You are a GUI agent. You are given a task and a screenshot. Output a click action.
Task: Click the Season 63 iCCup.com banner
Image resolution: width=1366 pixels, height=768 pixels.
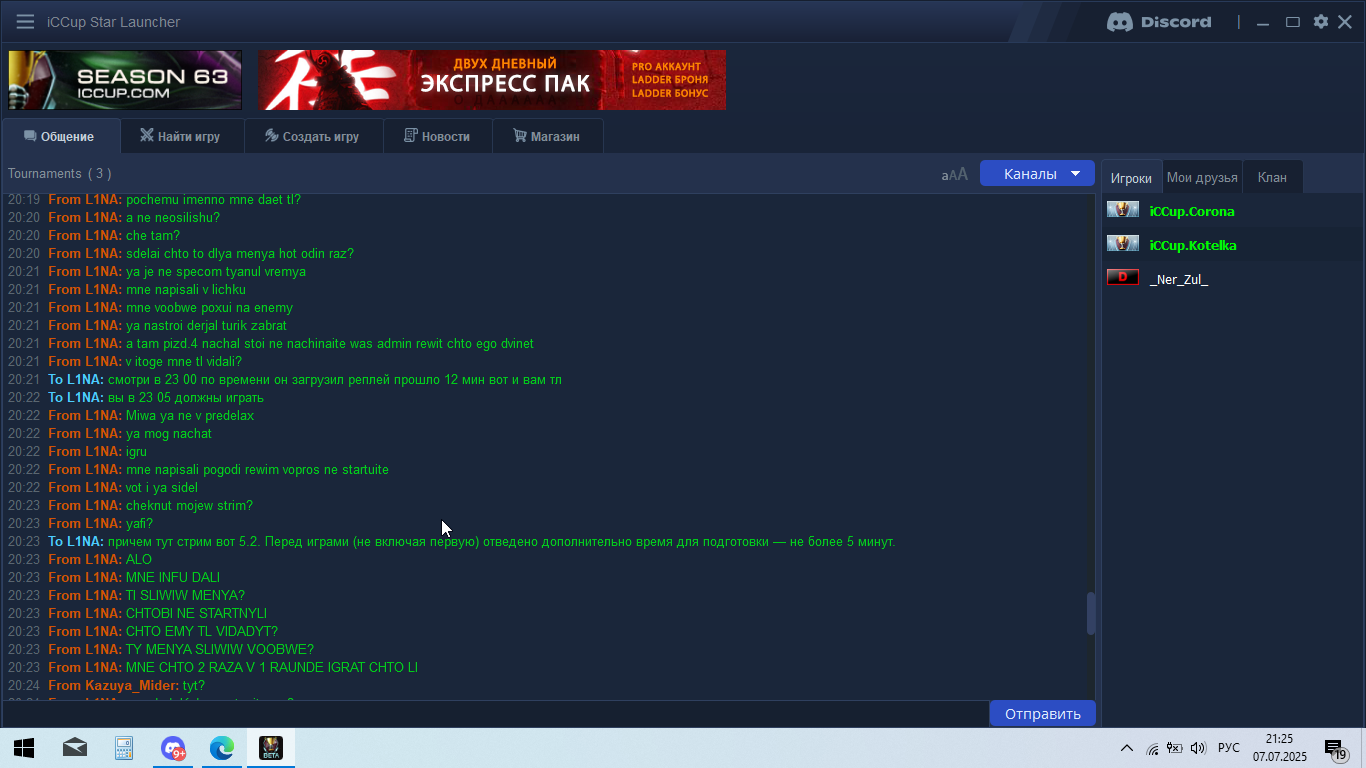(125, 80)
